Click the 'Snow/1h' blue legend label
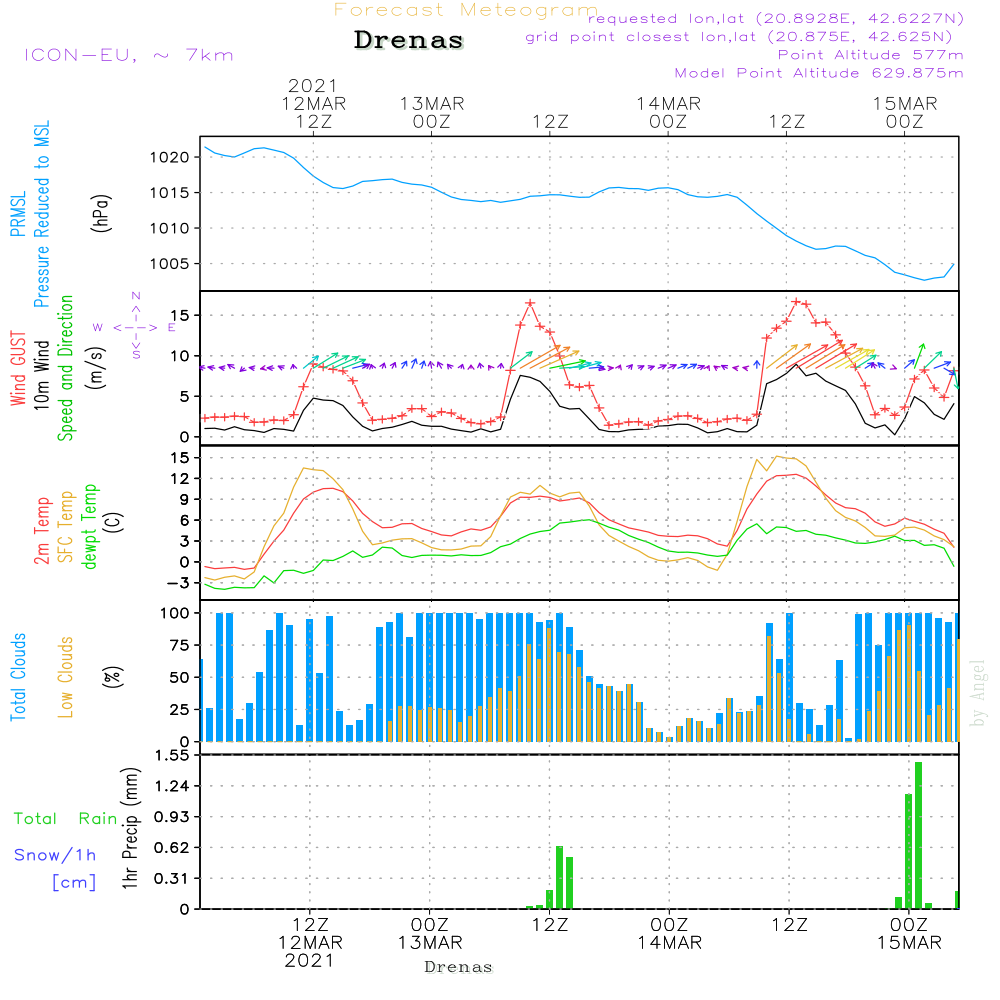 pyautogui.click(x=55, y=855)
